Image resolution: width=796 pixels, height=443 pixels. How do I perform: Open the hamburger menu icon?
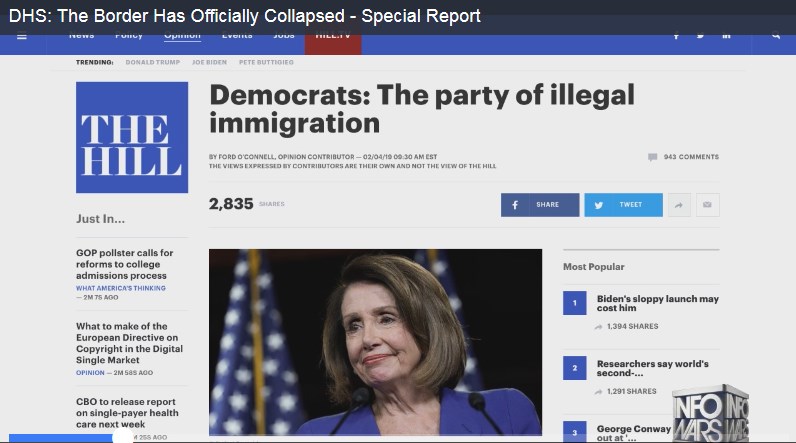[22, 36]
